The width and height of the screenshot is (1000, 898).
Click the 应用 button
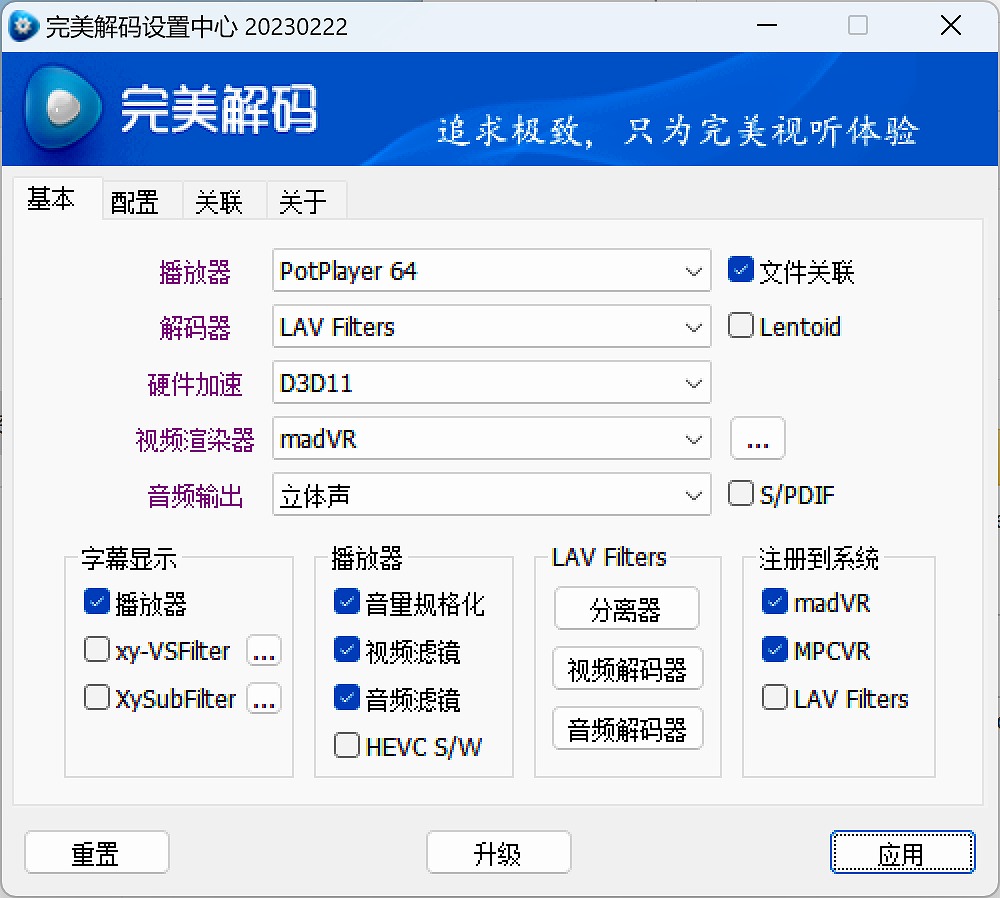(902, 853)
